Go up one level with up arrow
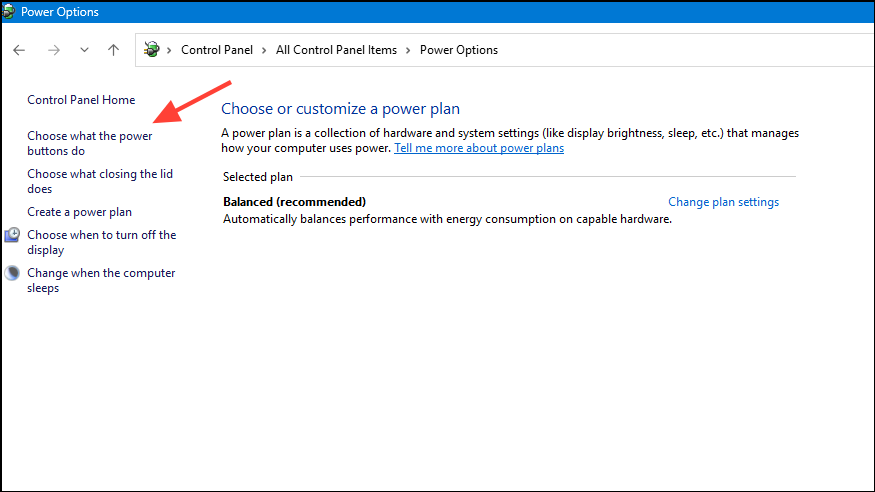 [113, 50]
